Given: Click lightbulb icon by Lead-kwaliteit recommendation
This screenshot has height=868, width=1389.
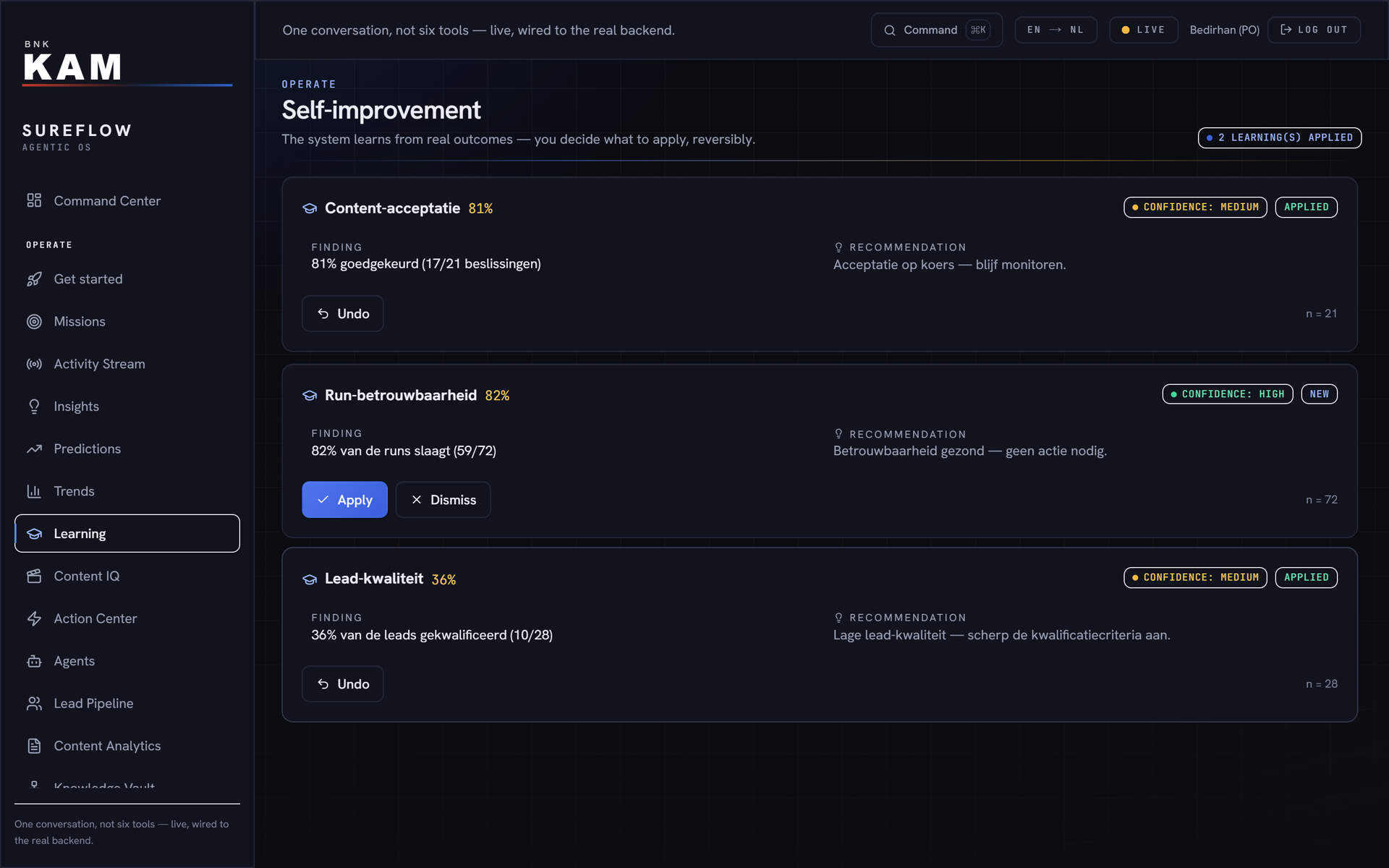Looking at the screenshot, I should 838,618.
